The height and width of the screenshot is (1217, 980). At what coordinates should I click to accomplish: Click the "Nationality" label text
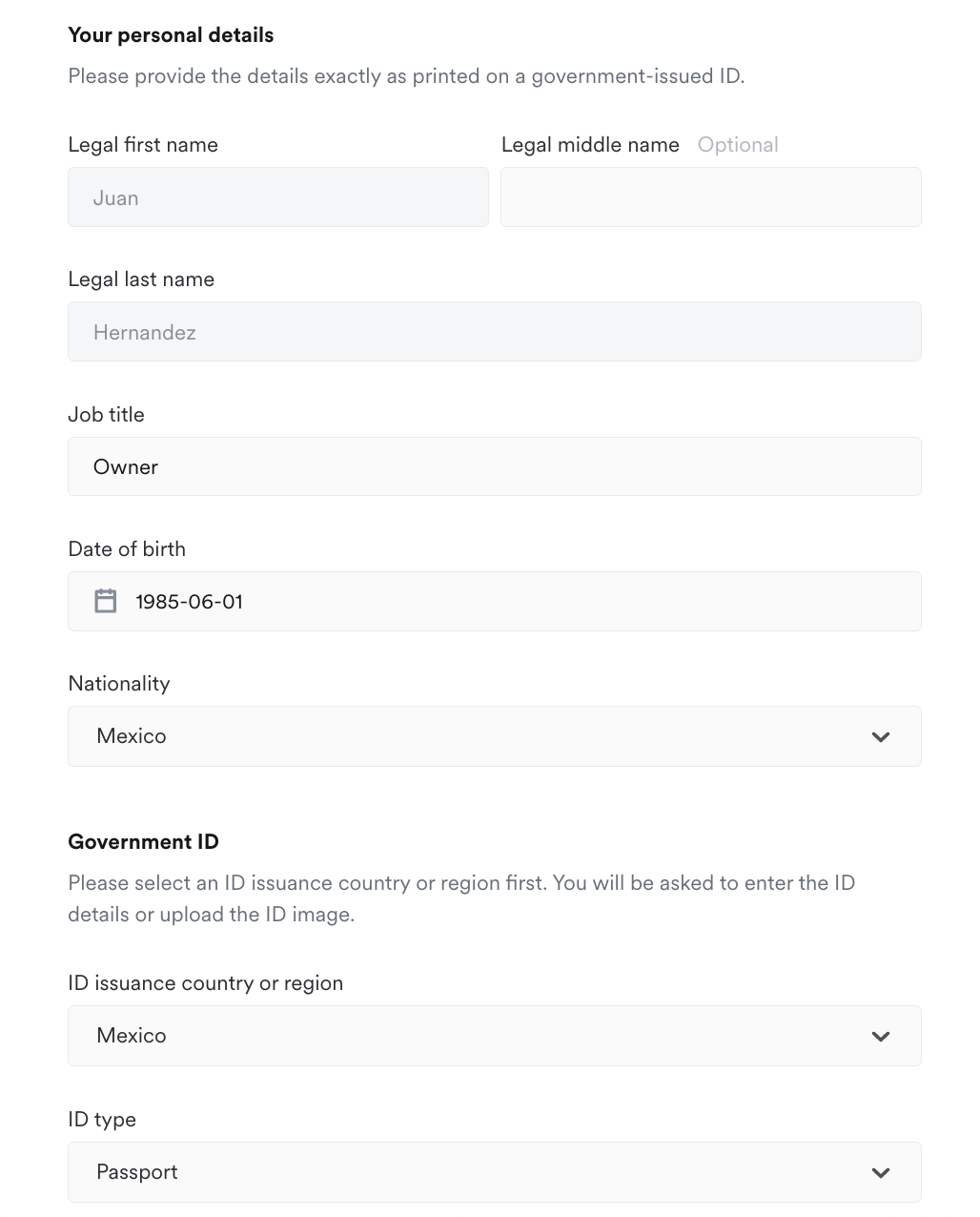click(119, 684)
